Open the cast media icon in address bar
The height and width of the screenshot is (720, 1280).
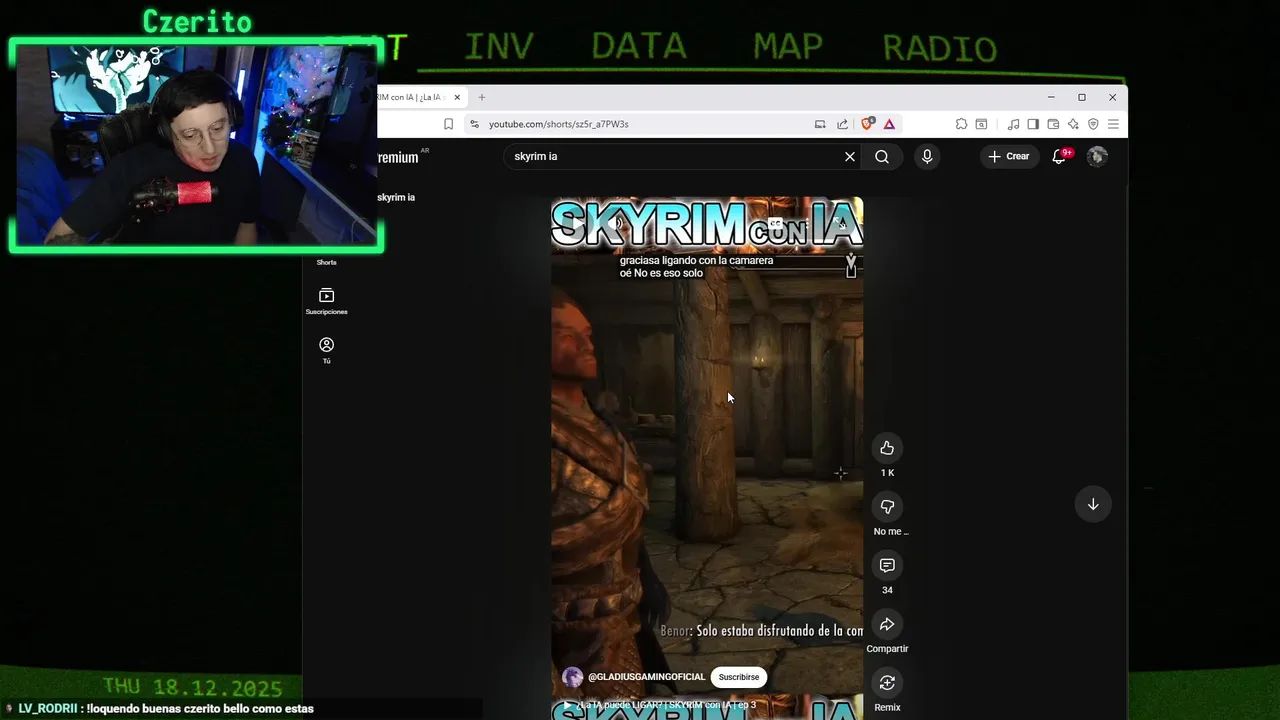tap(820, 124)
